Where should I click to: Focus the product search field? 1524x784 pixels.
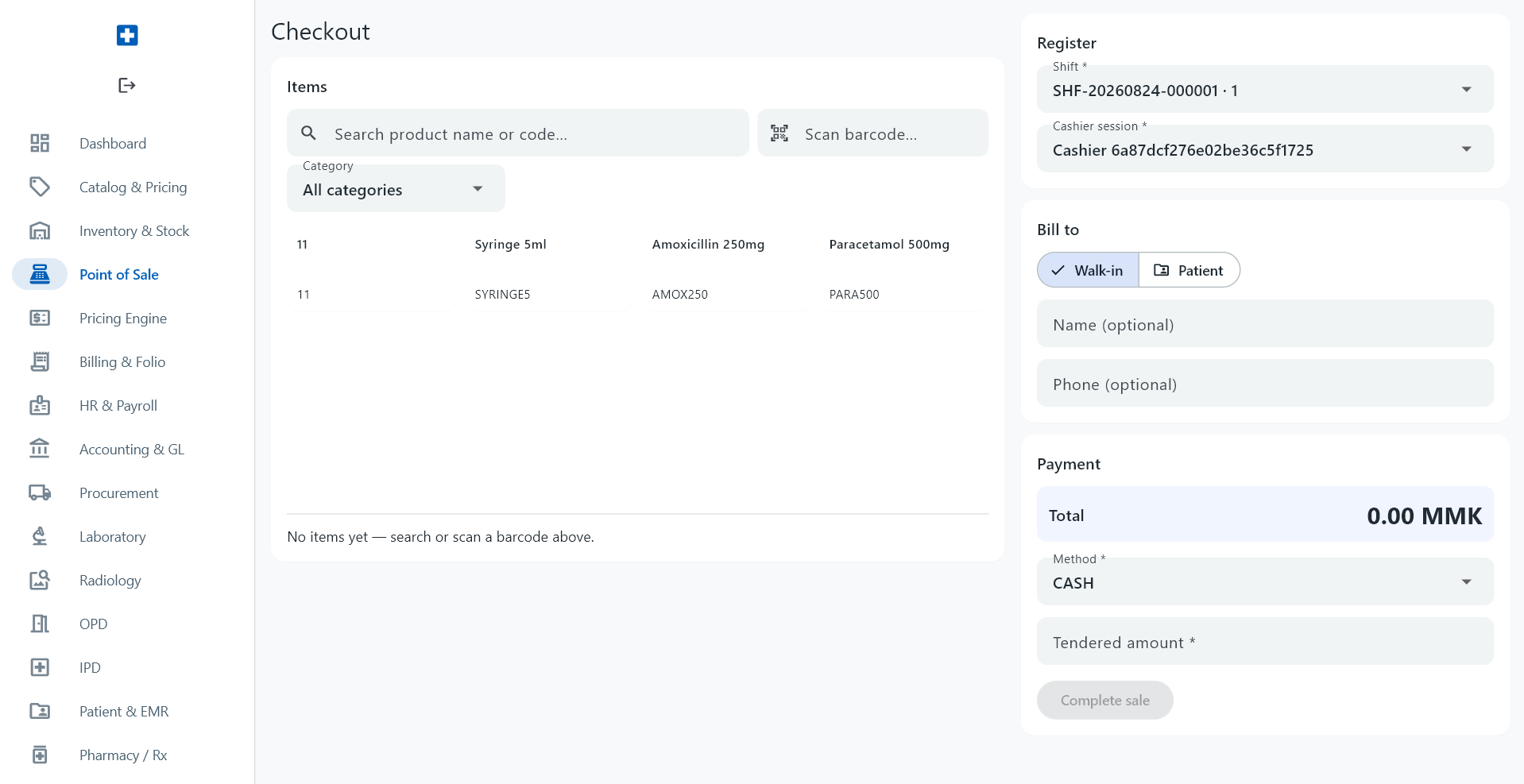click(518, 133)
